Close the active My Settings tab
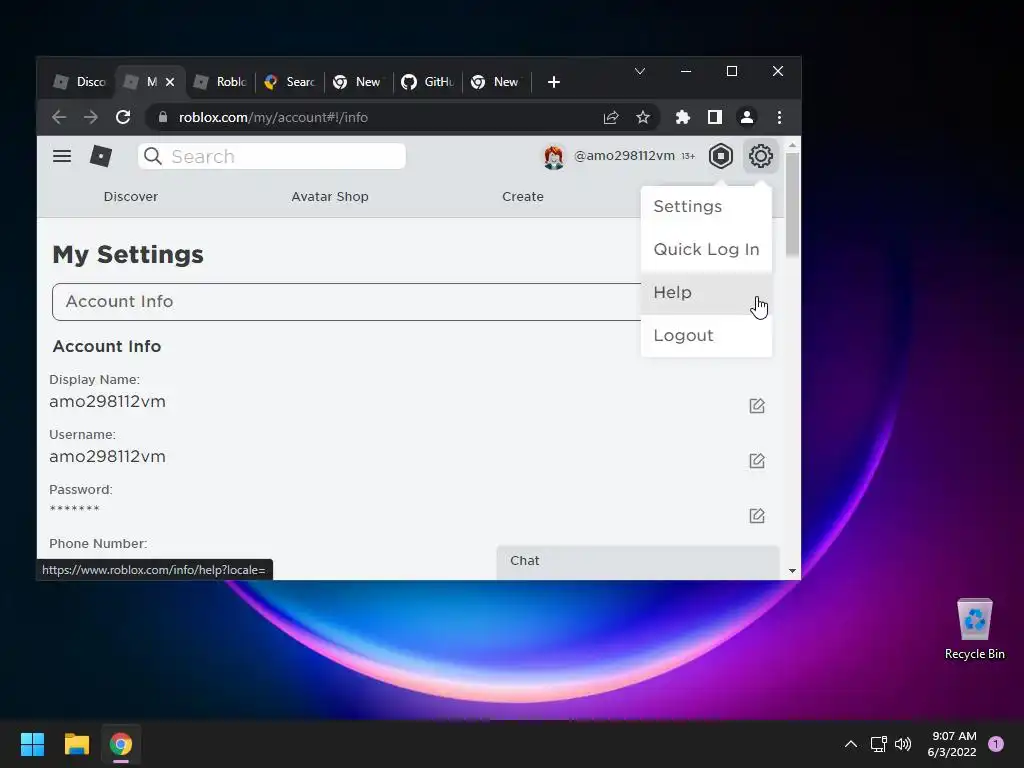1024x768 pixels. (170, 82)
